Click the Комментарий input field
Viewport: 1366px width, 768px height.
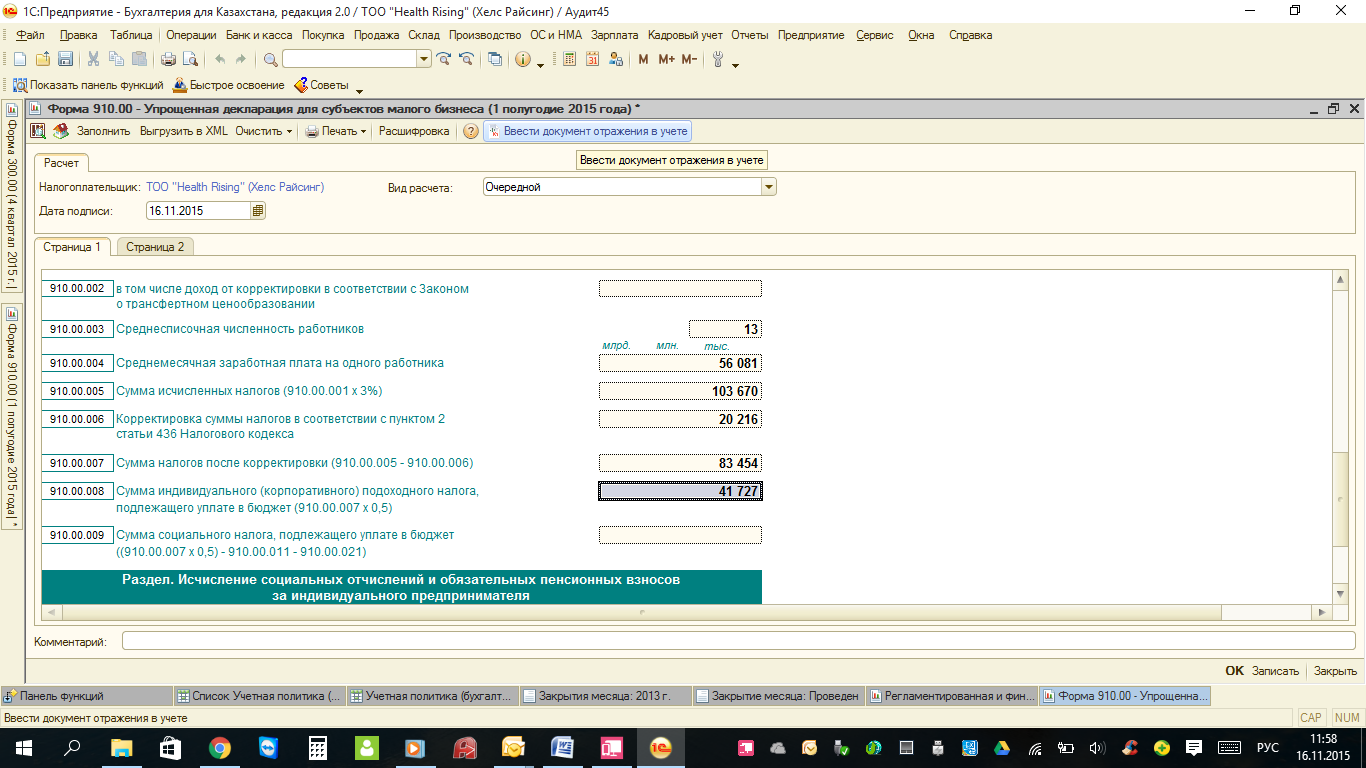739,641
